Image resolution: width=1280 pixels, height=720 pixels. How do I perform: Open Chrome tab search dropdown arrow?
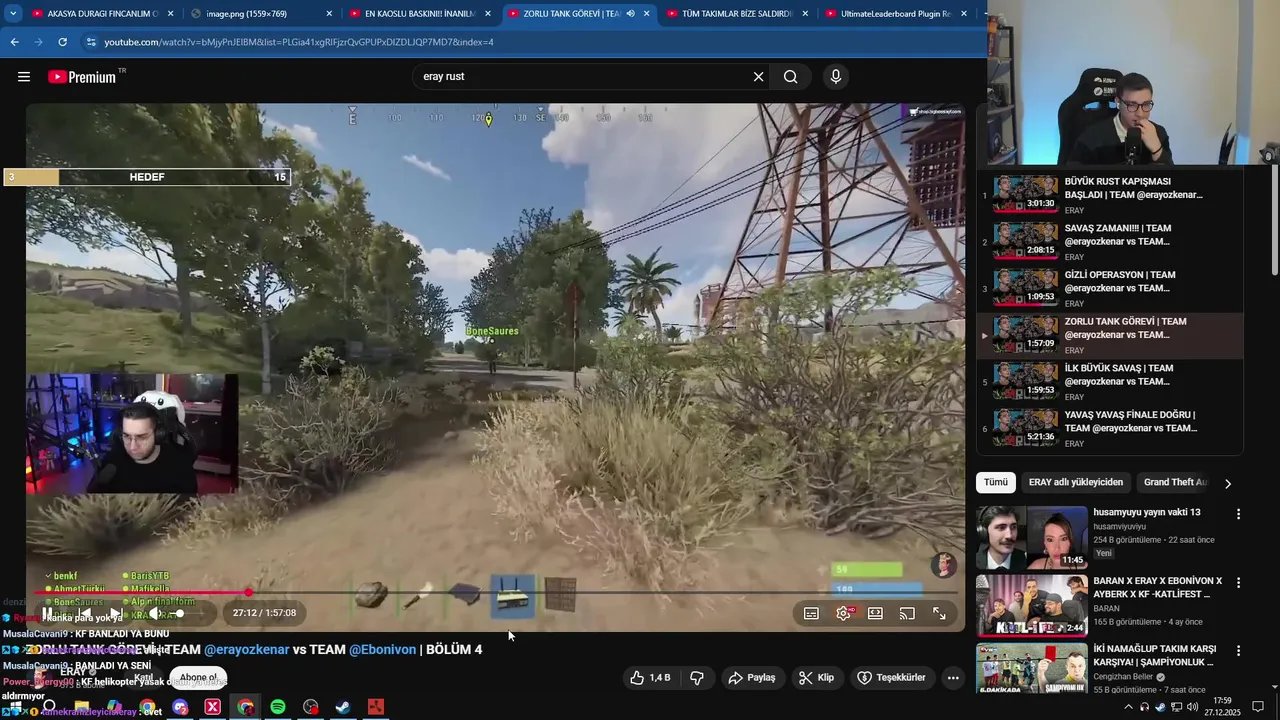coord(13,14)
